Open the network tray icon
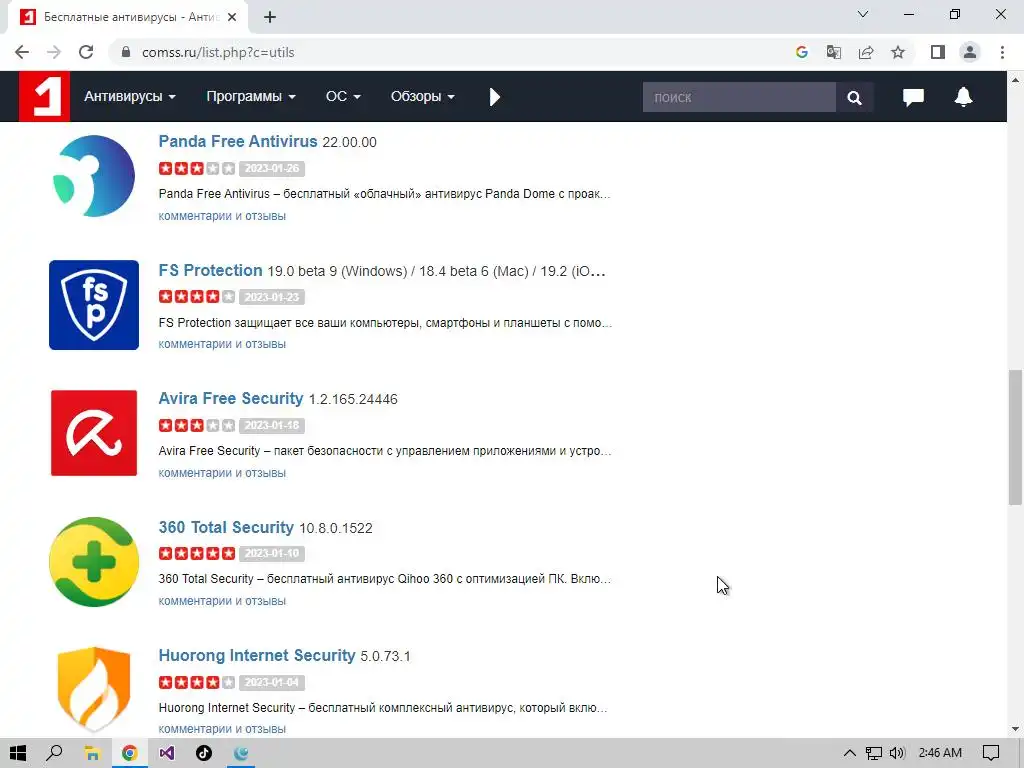This screenshot has height=768, width=1024. tap(873, 754)
